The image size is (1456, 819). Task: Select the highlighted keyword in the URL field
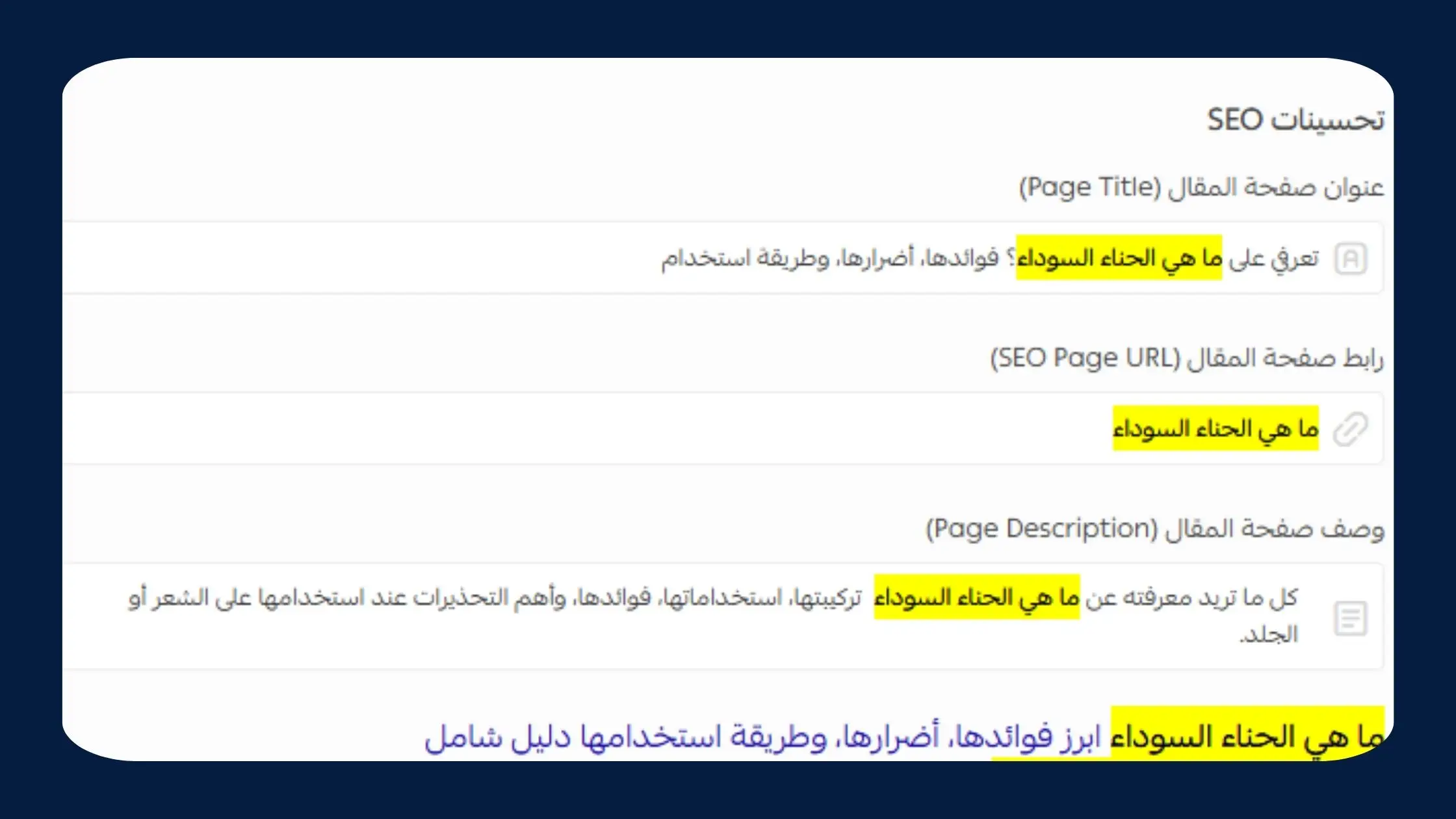(x=1217, y=428)
